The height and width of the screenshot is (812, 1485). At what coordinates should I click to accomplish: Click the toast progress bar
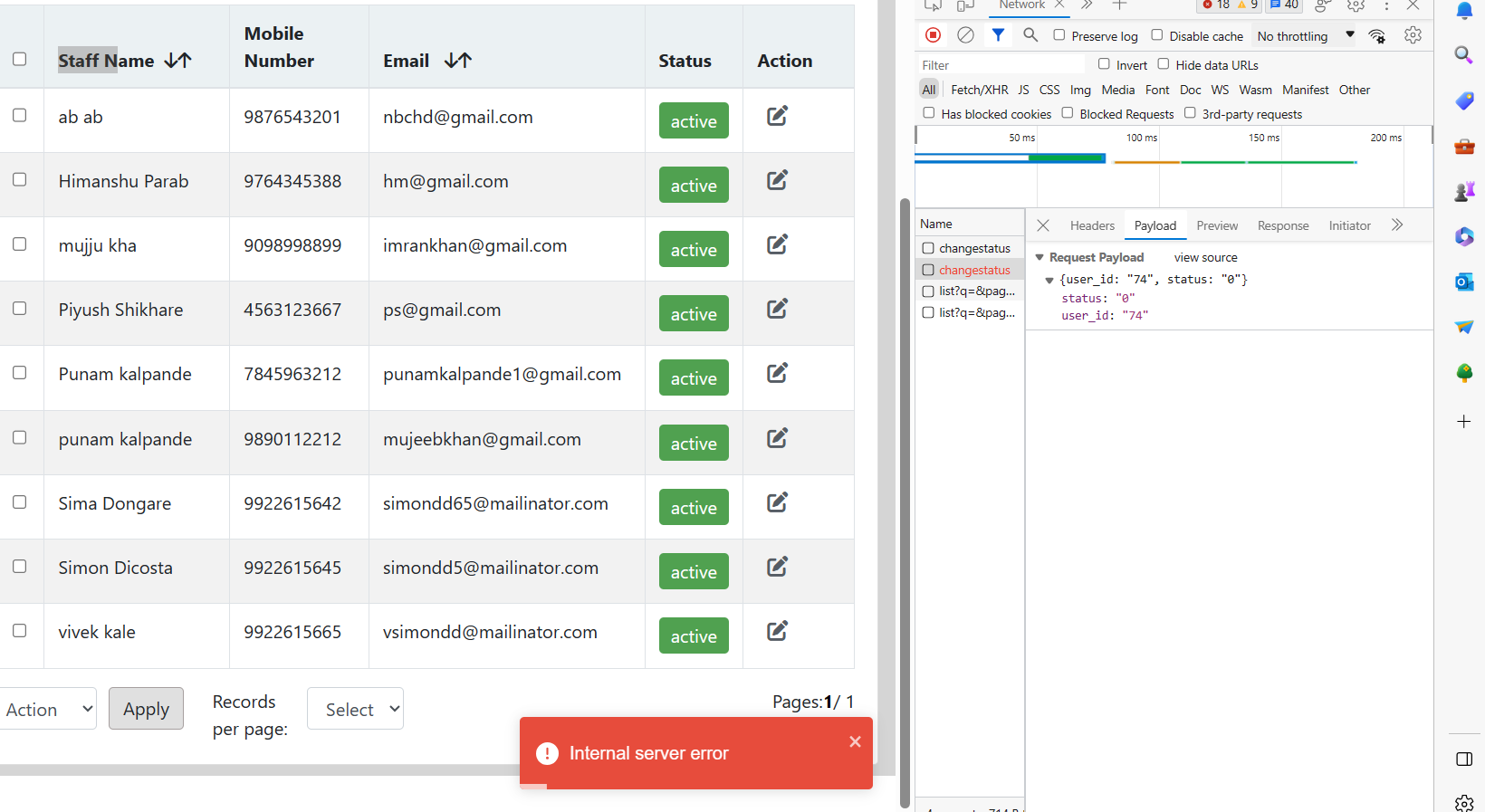coord(533,786)
